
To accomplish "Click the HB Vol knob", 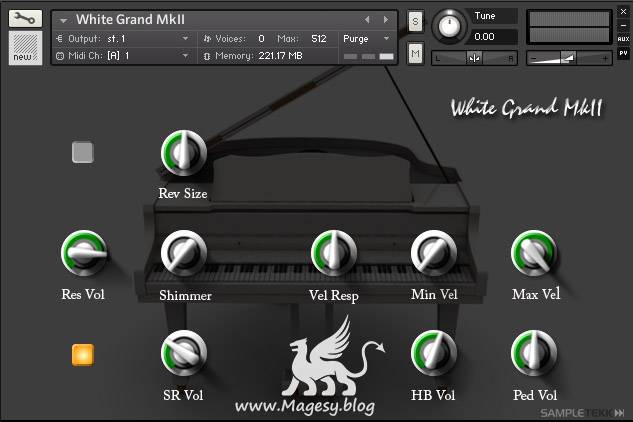I will (434, 353).
